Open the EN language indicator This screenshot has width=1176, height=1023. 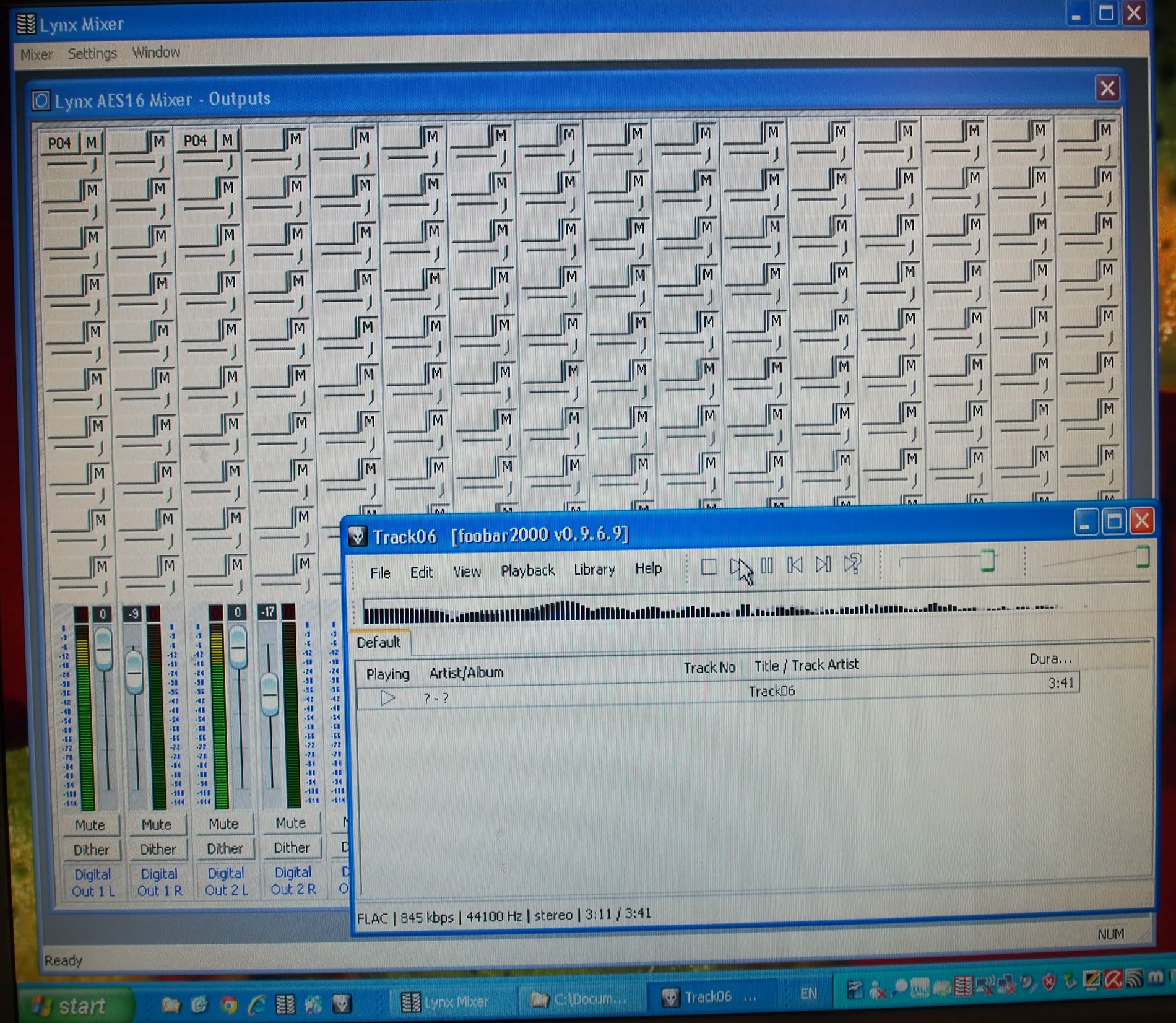tap(808, 994)
